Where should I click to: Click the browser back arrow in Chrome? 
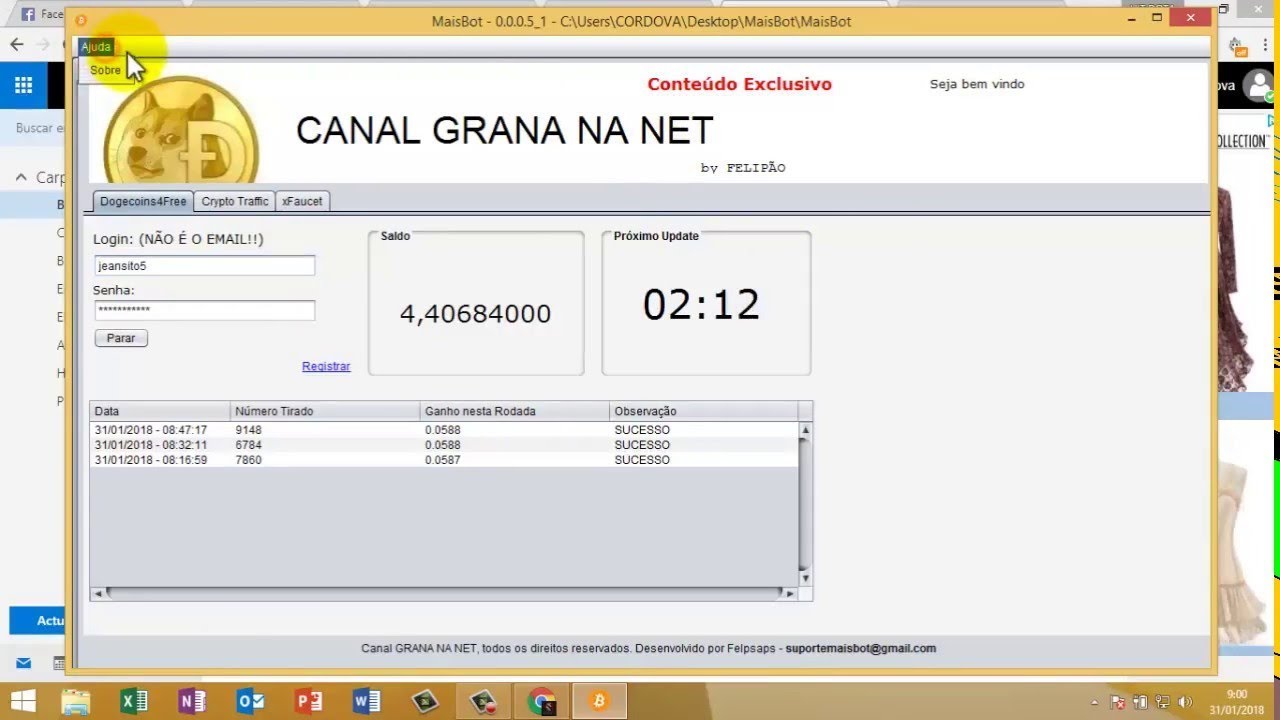[x=17, y=45]
